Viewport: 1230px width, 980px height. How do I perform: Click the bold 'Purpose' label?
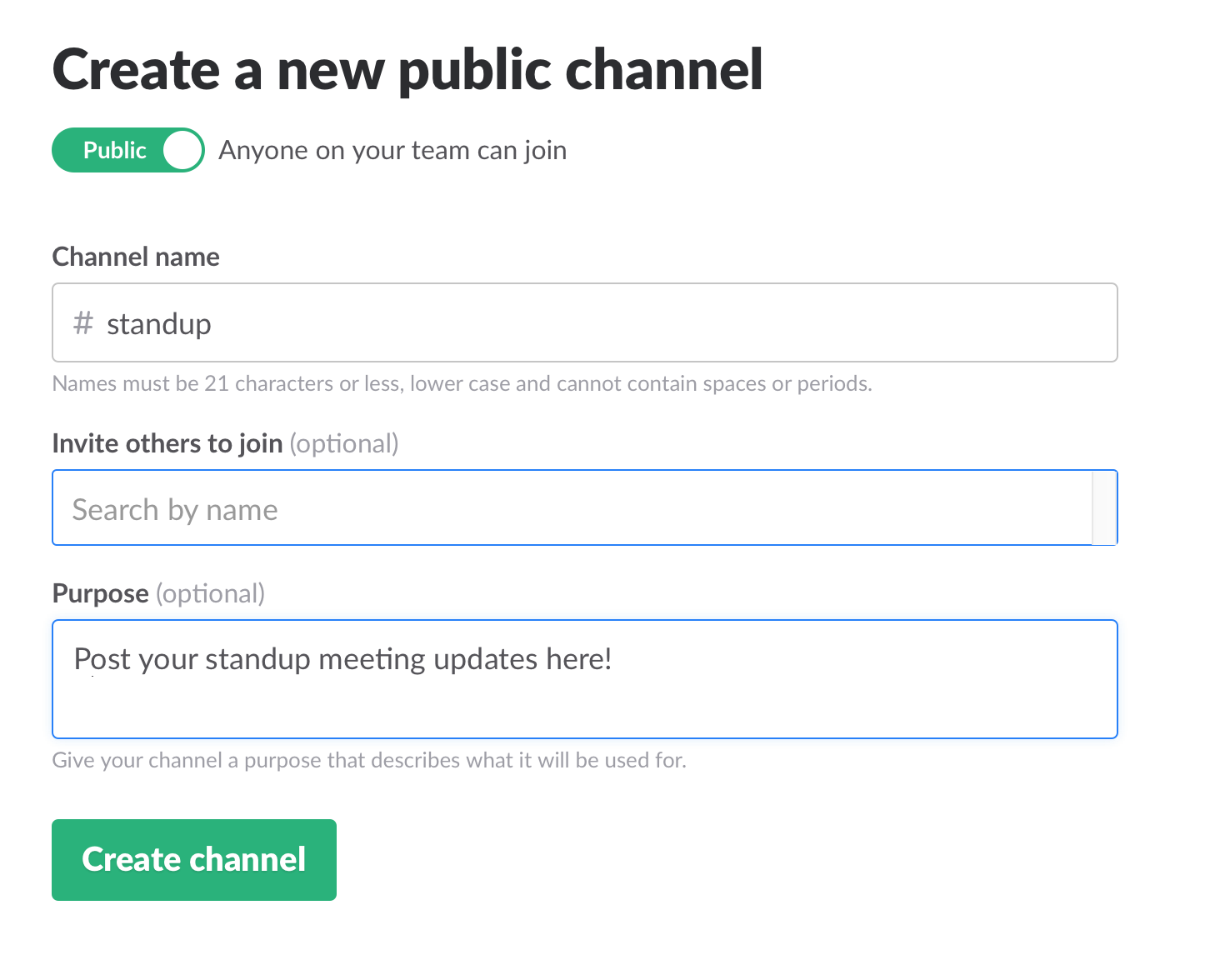click(x=100, y=593)
